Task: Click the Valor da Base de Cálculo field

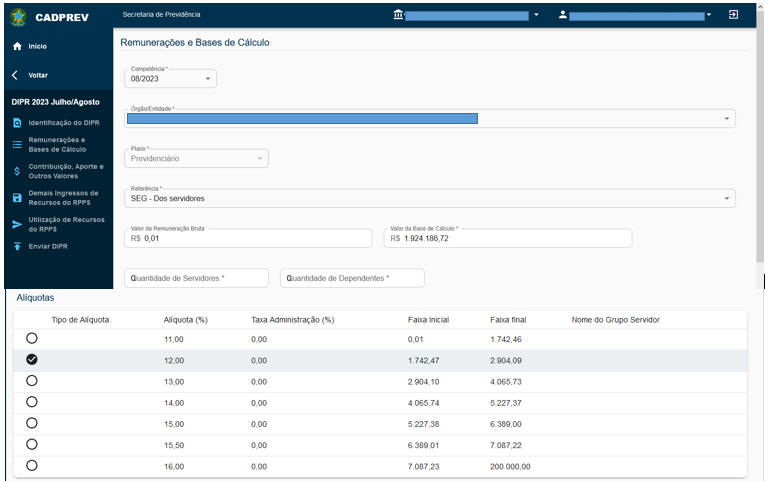Action: point(507,238)
